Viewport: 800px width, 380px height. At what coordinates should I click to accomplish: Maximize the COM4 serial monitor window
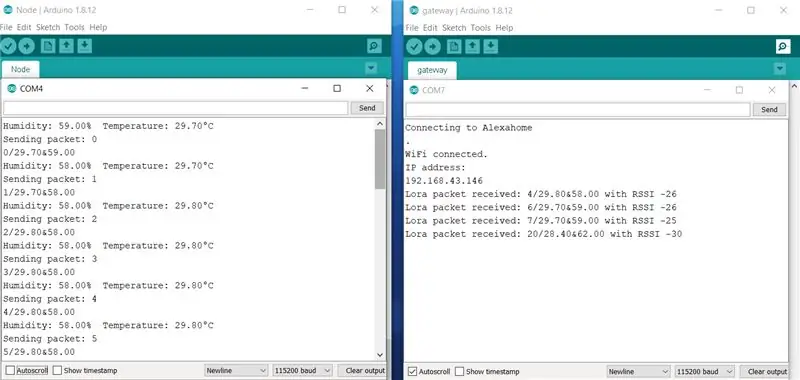click(337, 88)
